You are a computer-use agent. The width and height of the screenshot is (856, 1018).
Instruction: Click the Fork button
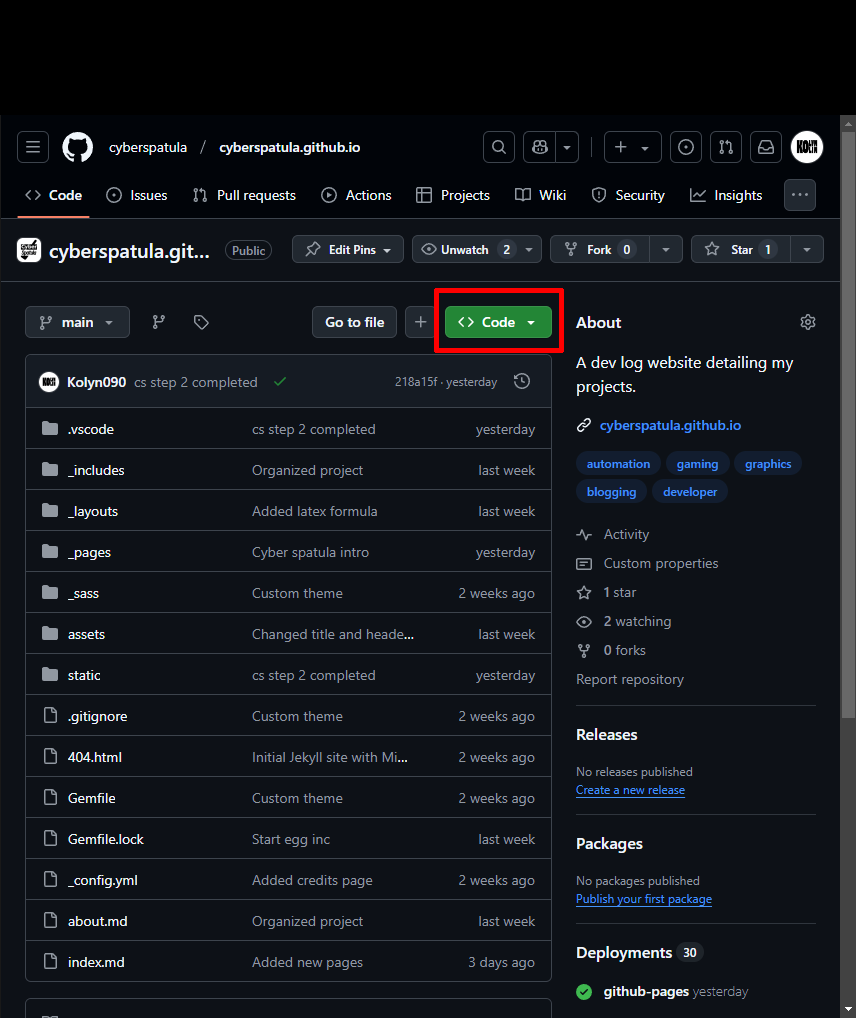coord(599,249)
